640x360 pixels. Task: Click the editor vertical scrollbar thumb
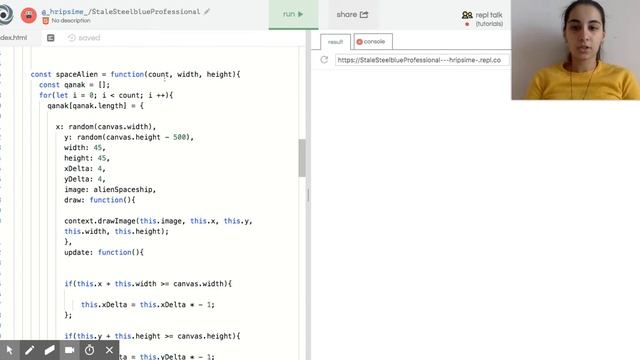[x=302, y=158]
